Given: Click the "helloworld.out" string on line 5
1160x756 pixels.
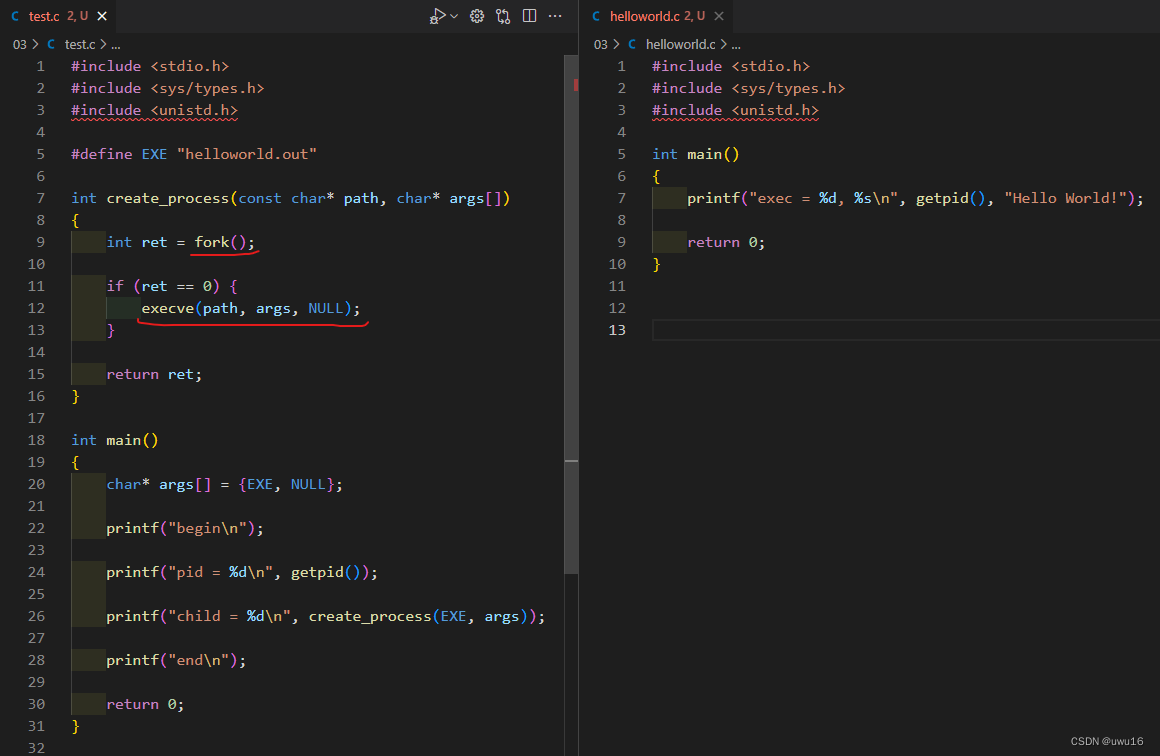Looking at the screenshot, I should [x=247, y=155].
